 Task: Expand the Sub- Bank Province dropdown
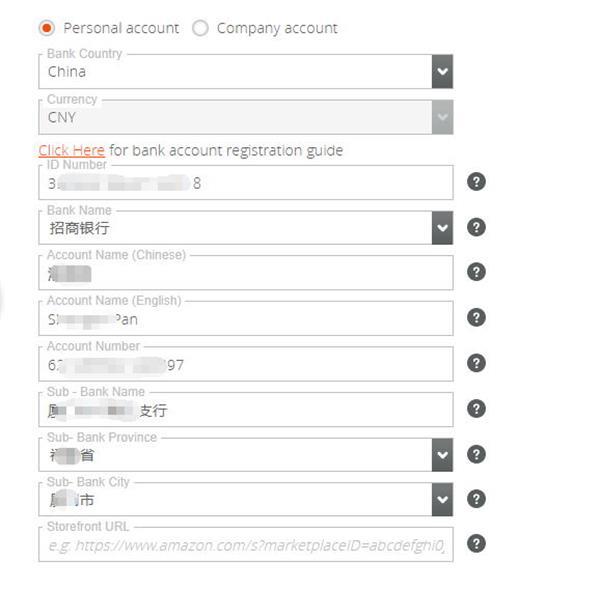click(x=442, y=455)
